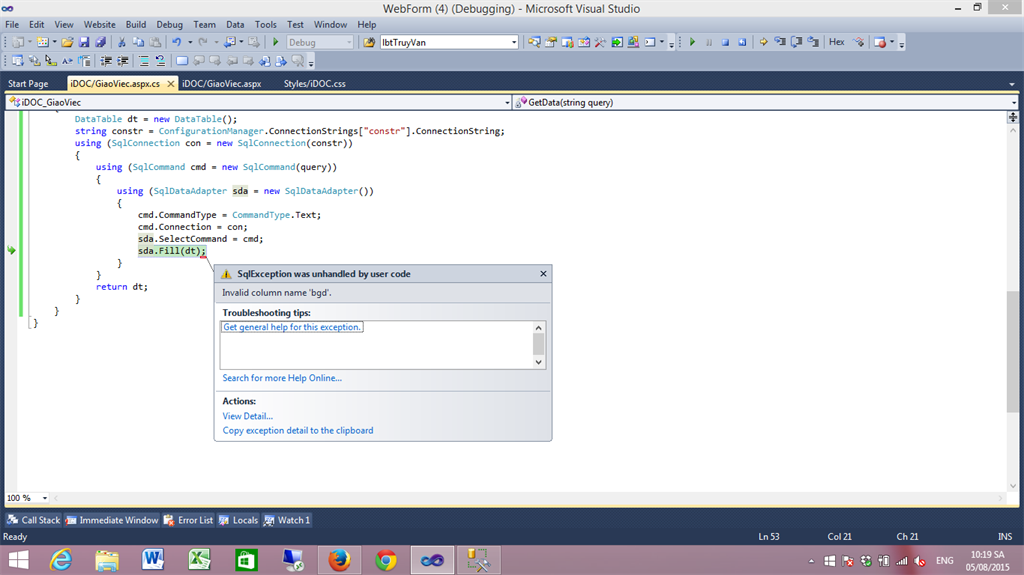Click the Start Debugging arrow by Debug combo
This screenshot has width=1024, height=575.
[x=276, y=42]
